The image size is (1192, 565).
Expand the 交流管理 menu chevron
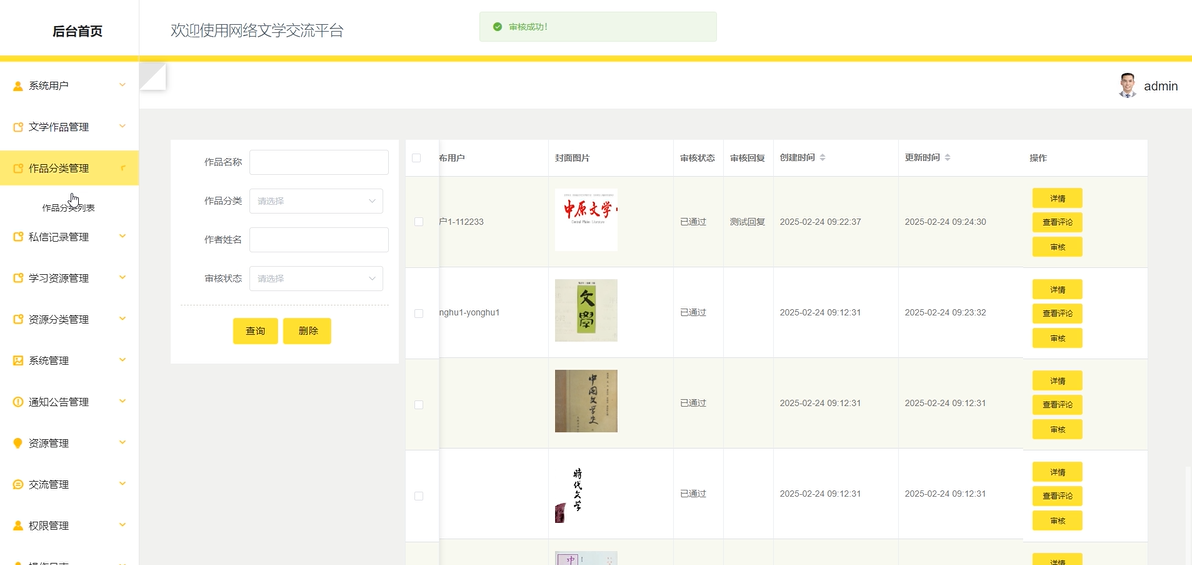[x=122, y=484]
